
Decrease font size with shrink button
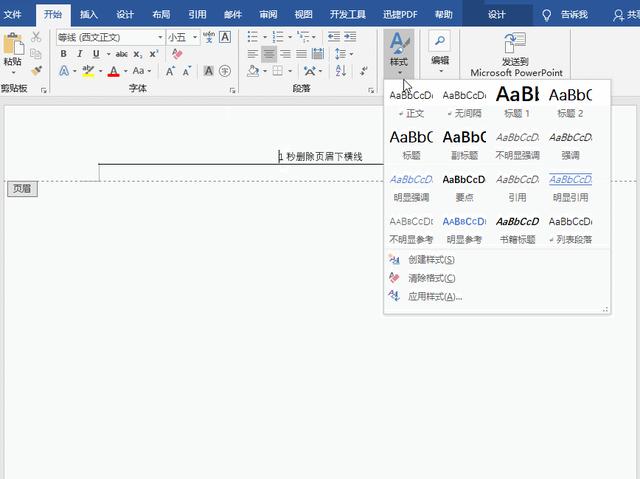tap(187, 71)
